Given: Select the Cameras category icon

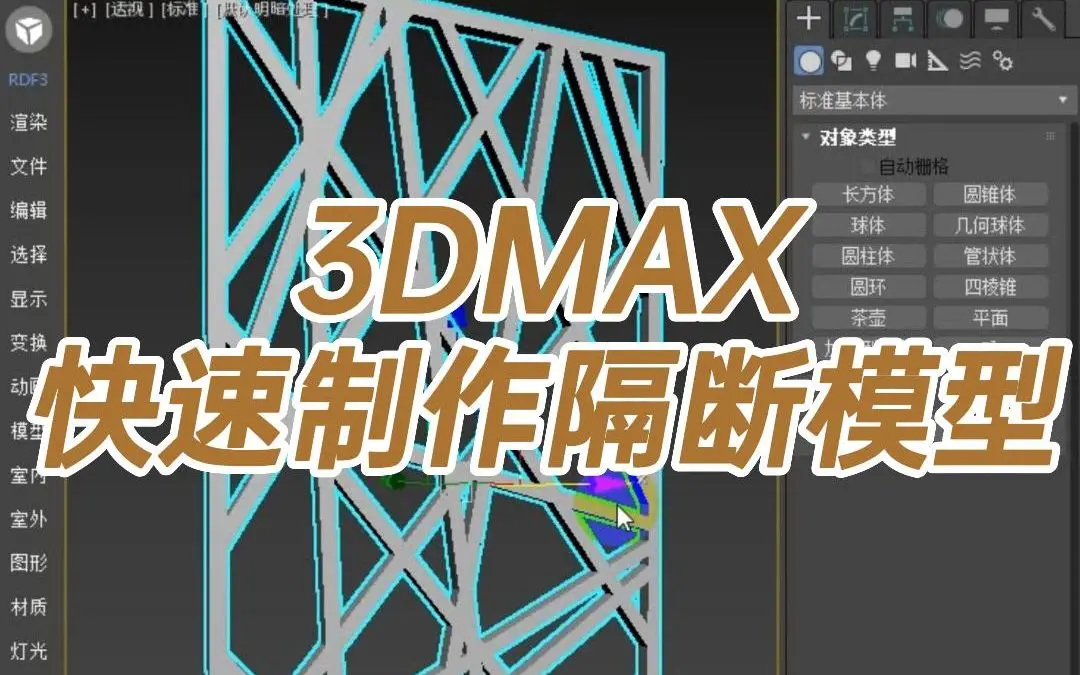Looking at the screenshot, I should 905,61.
